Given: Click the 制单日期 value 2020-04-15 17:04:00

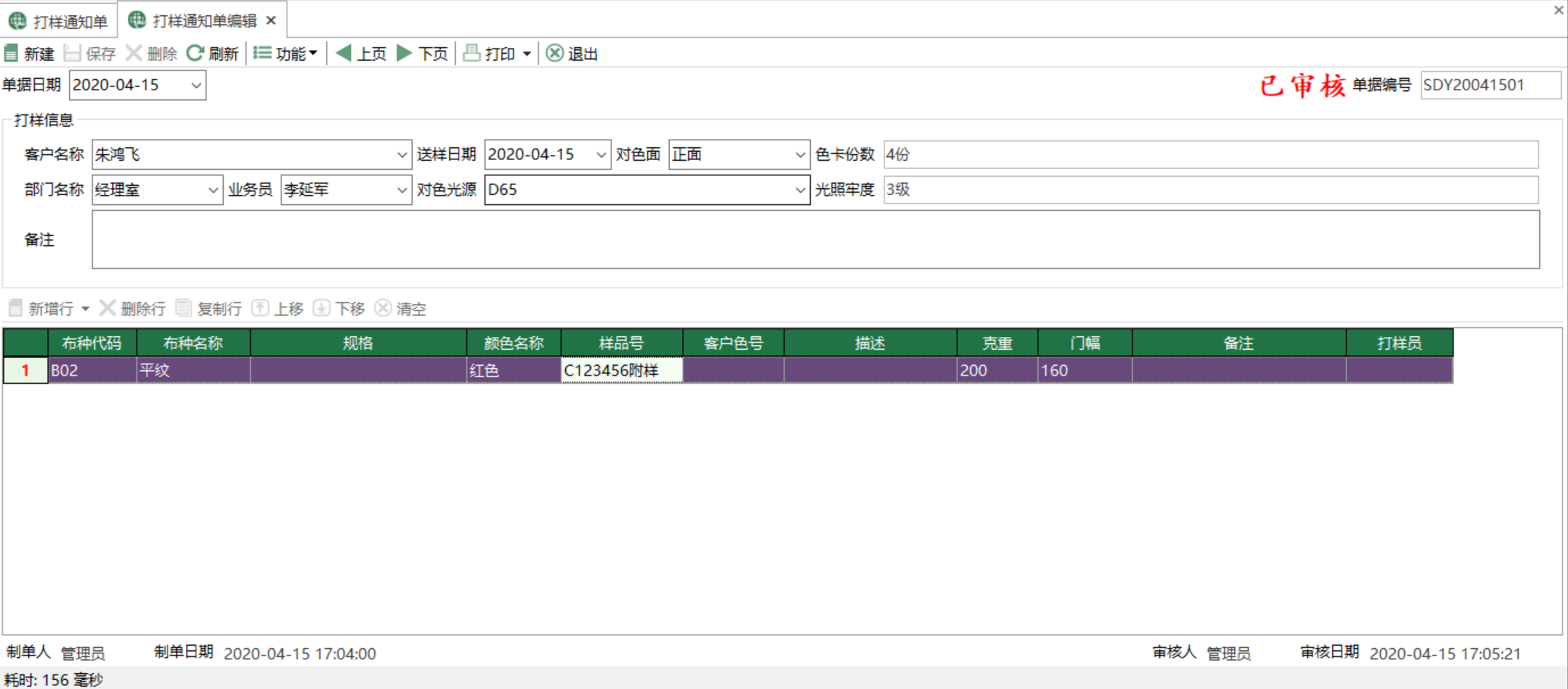Looking at the screenshot, I should point(300,653).
